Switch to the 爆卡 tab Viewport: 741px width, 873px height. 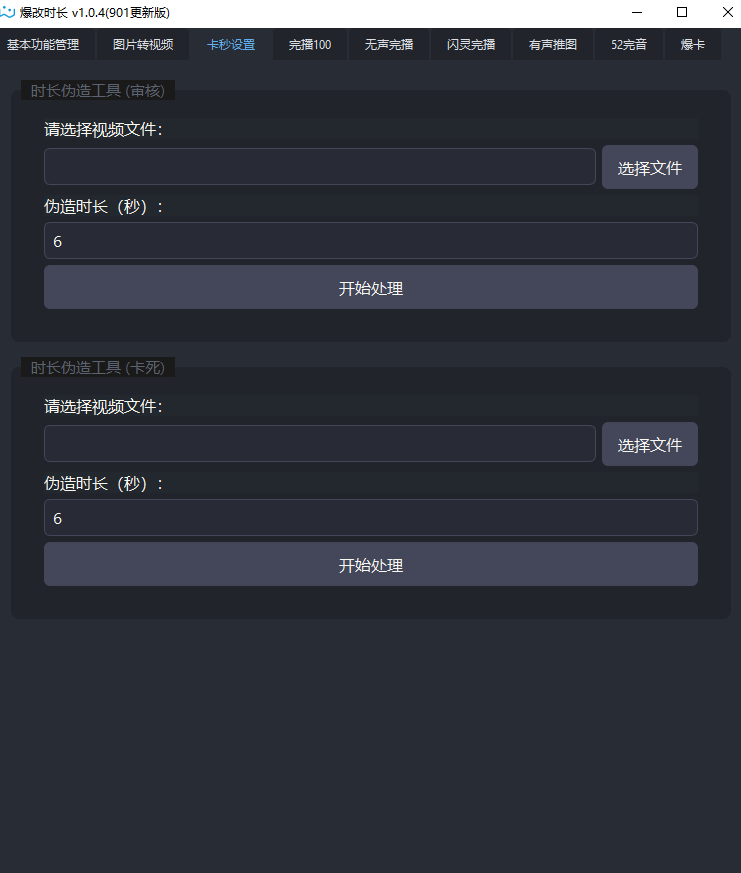point(693,45)
